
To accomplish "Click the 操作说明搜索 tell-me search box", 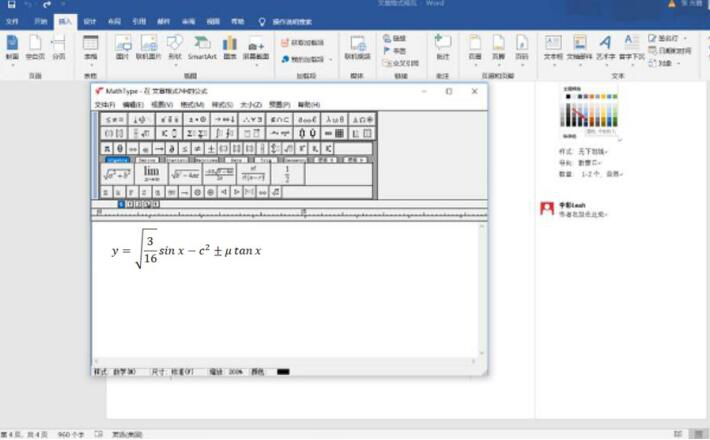I will (292, 22).
